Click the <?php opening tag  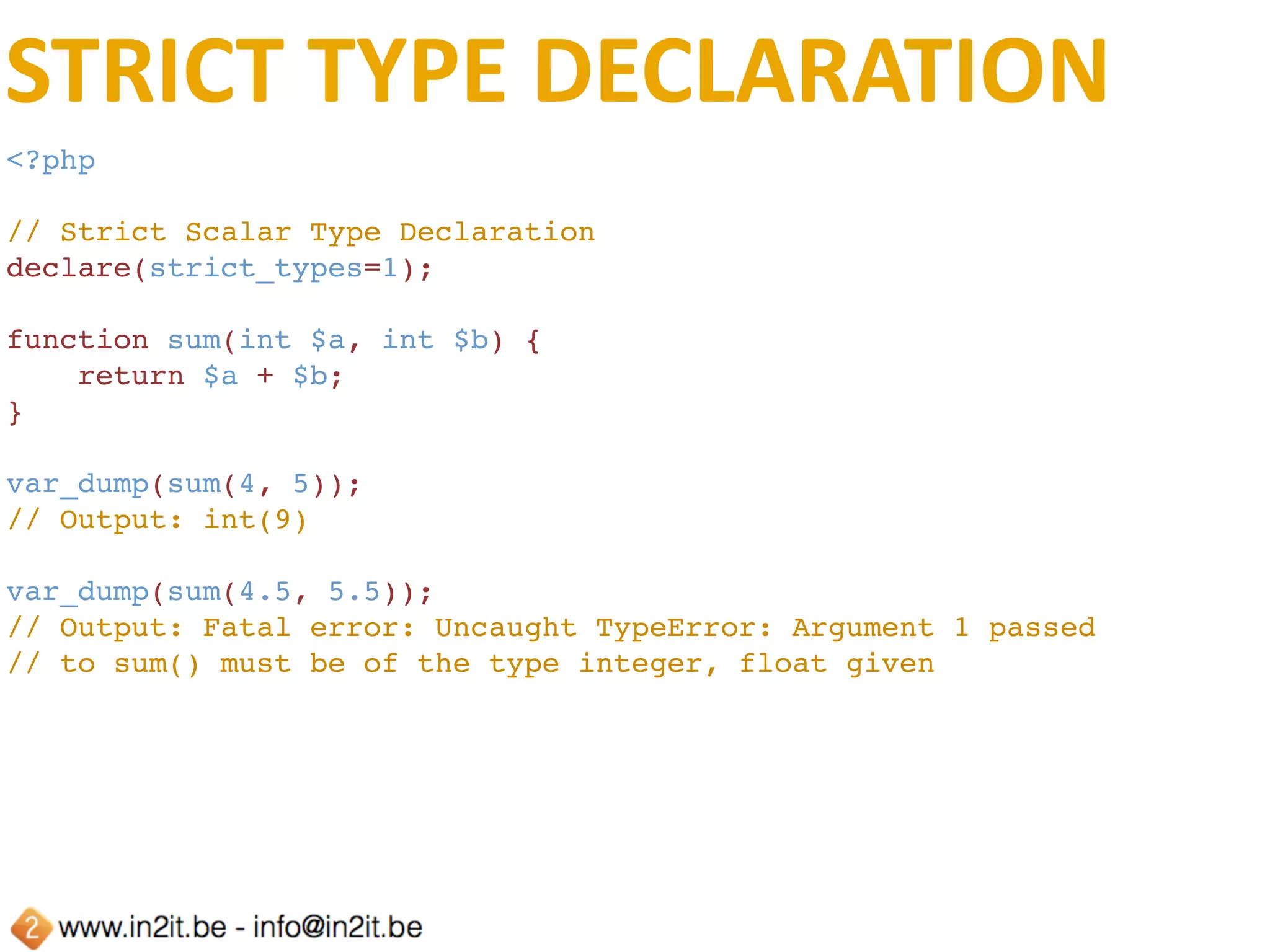(x=51, y=161)
